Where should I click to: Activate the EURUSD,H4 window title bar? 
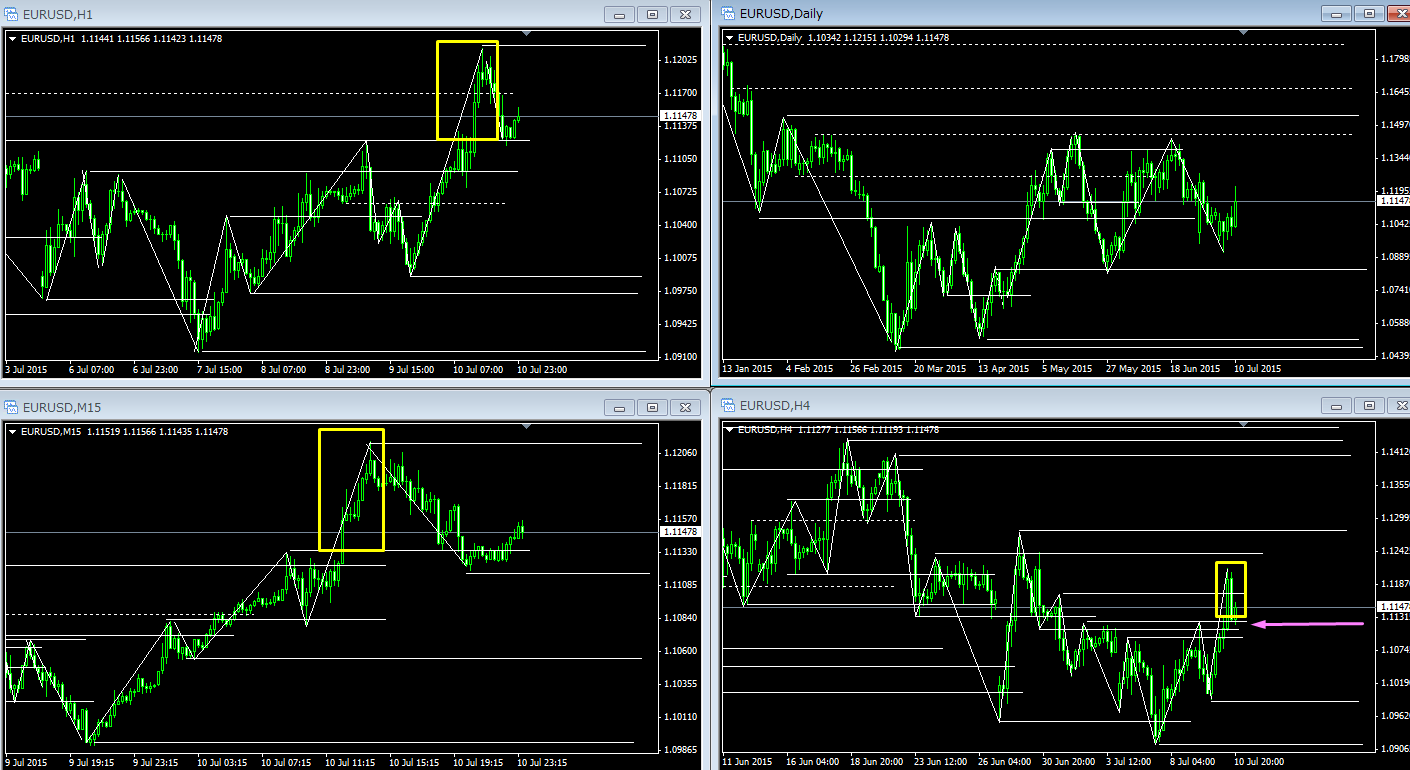(1000, 405)
